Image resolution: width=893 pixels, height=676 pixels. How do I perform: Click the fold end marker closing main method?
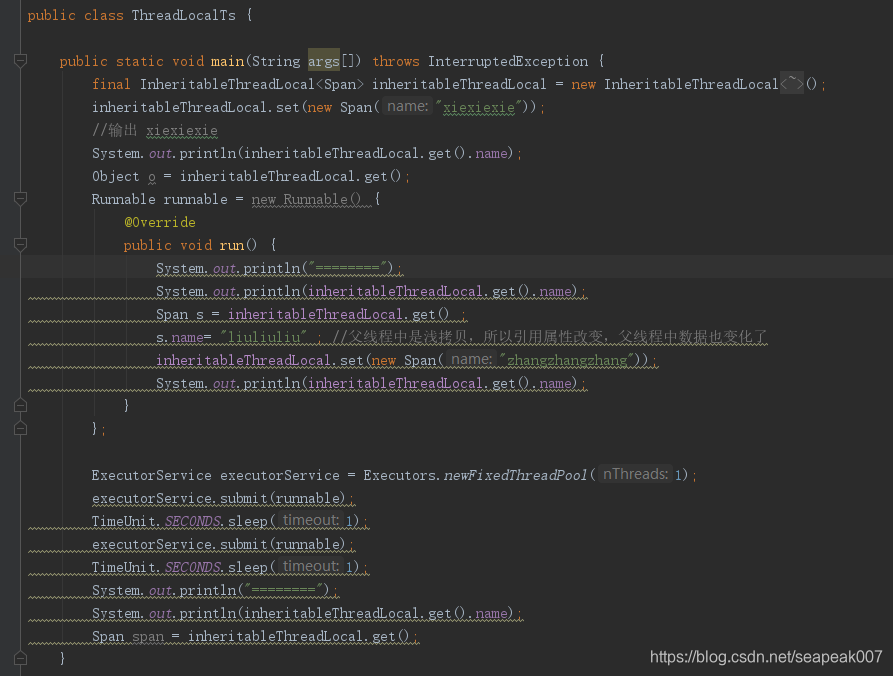click(x=21, y=658)
